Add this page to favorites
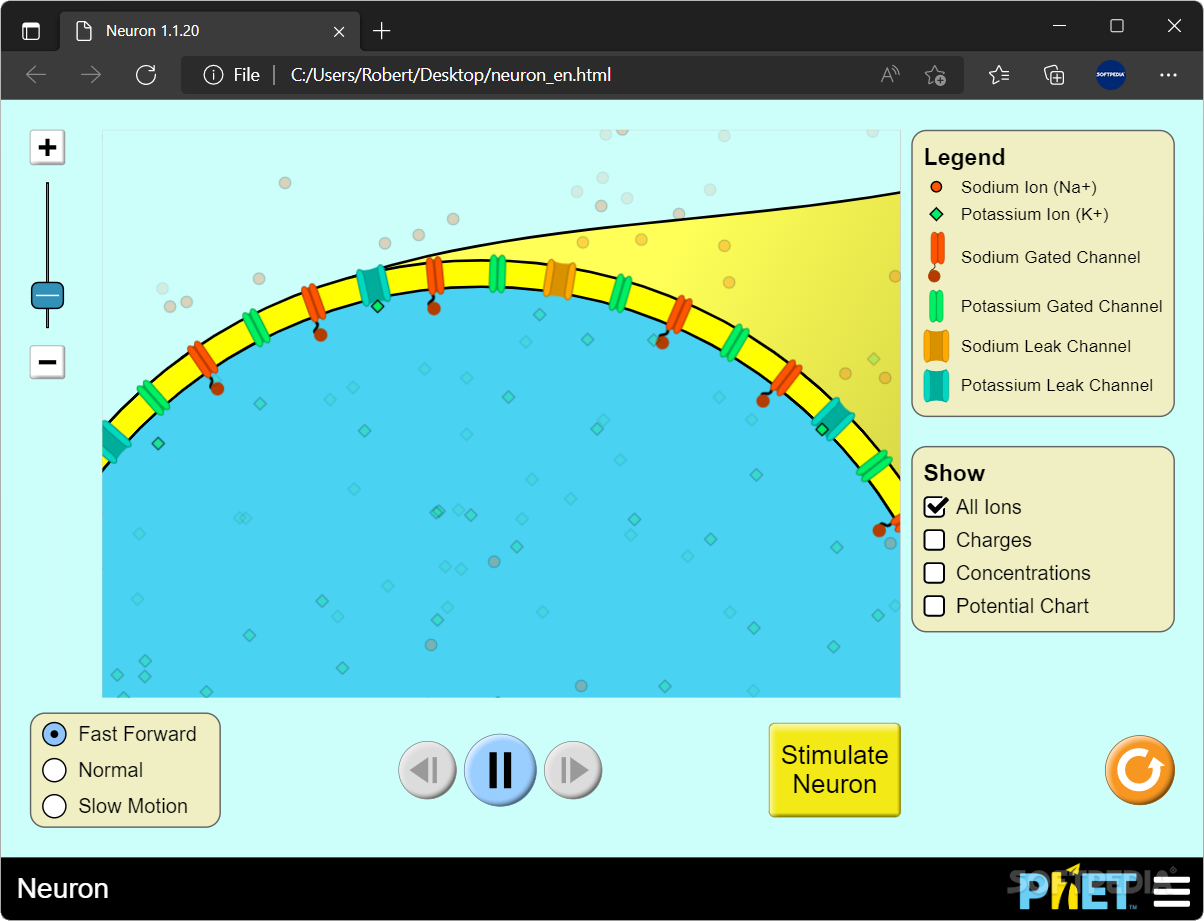The height and width of the screenshot is (921, 1204). (935, 75)
